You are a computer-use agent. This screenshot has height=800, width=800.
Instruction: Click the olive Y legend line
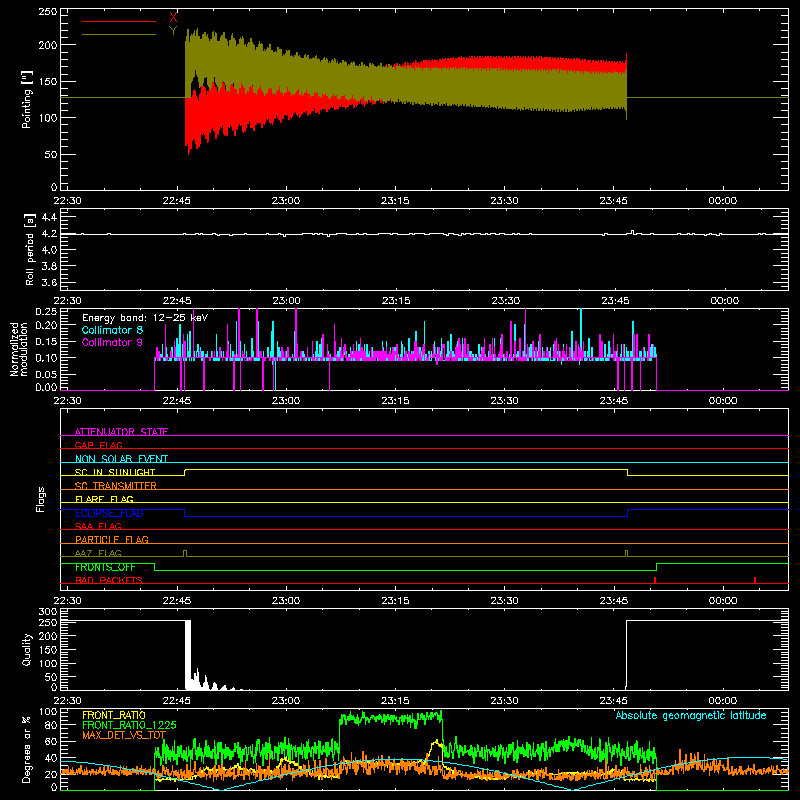[x=119, y=34]
